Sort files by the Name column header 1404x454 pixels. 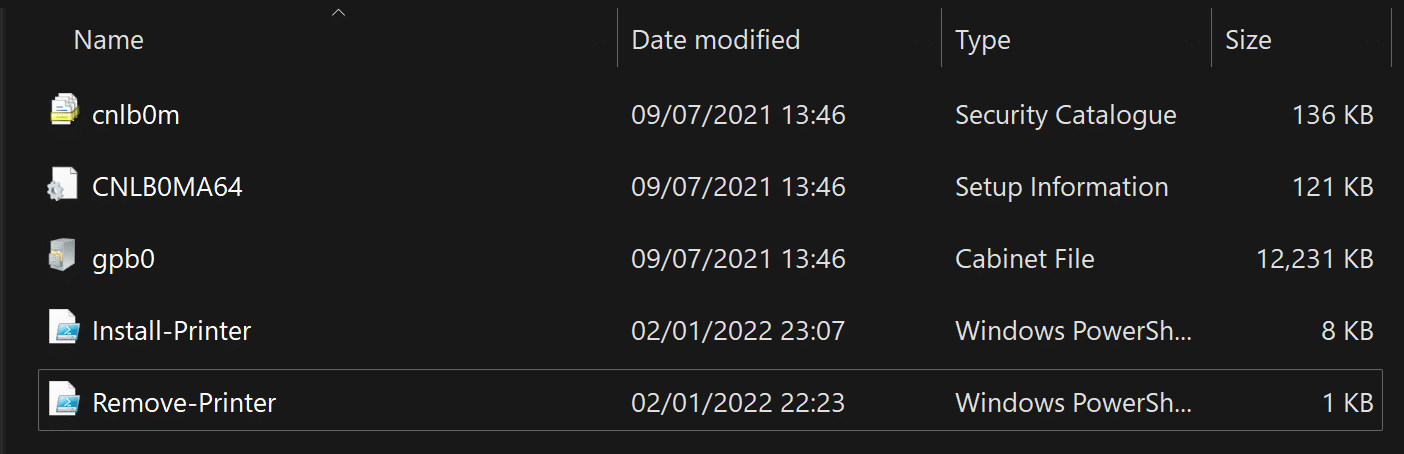click(x=108, y=39)
